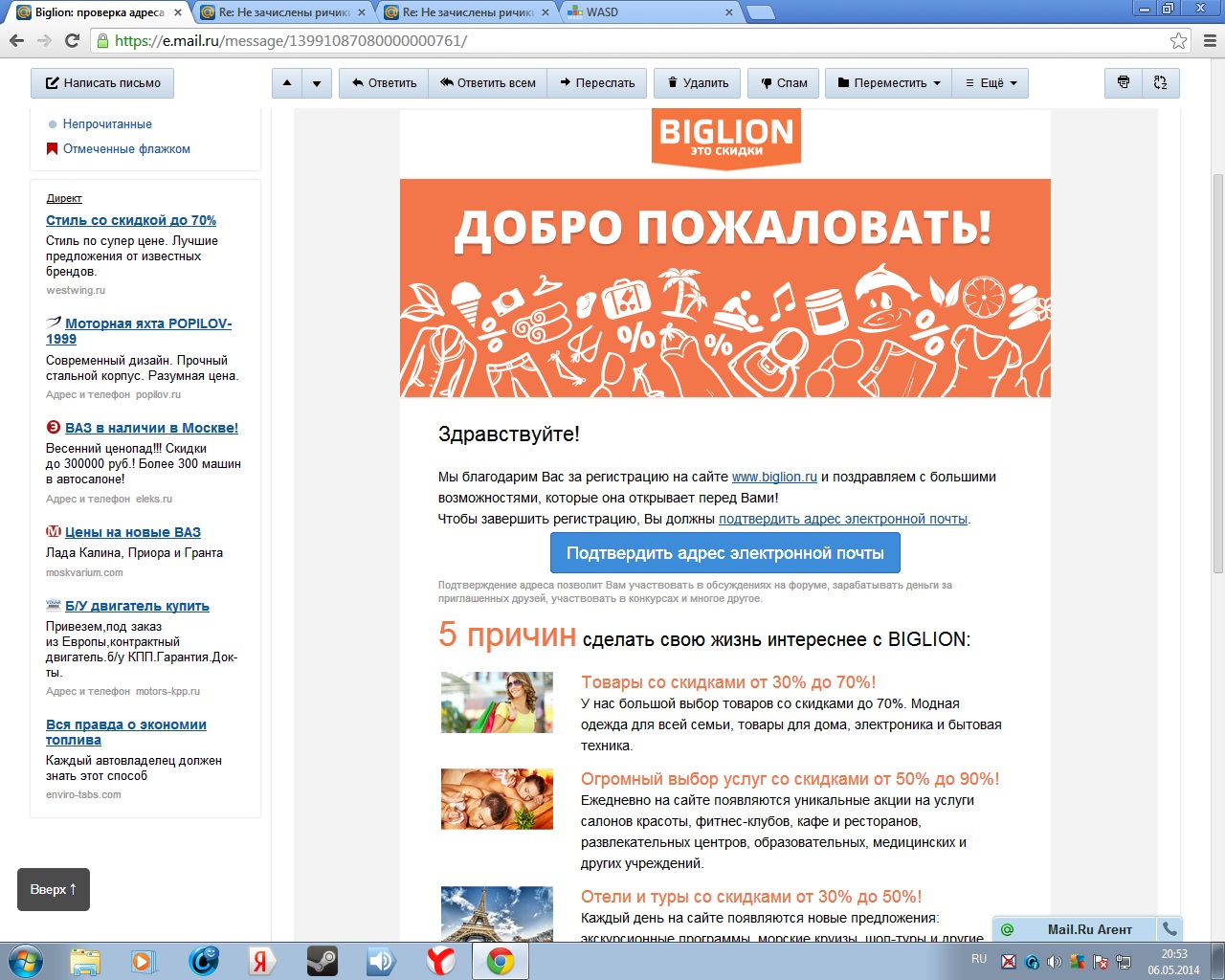Viewport: 1225px width, 980px height.
Task: Click Отели и туры со скидками heading
Action: pyautogui.click(x=751, y=897)
